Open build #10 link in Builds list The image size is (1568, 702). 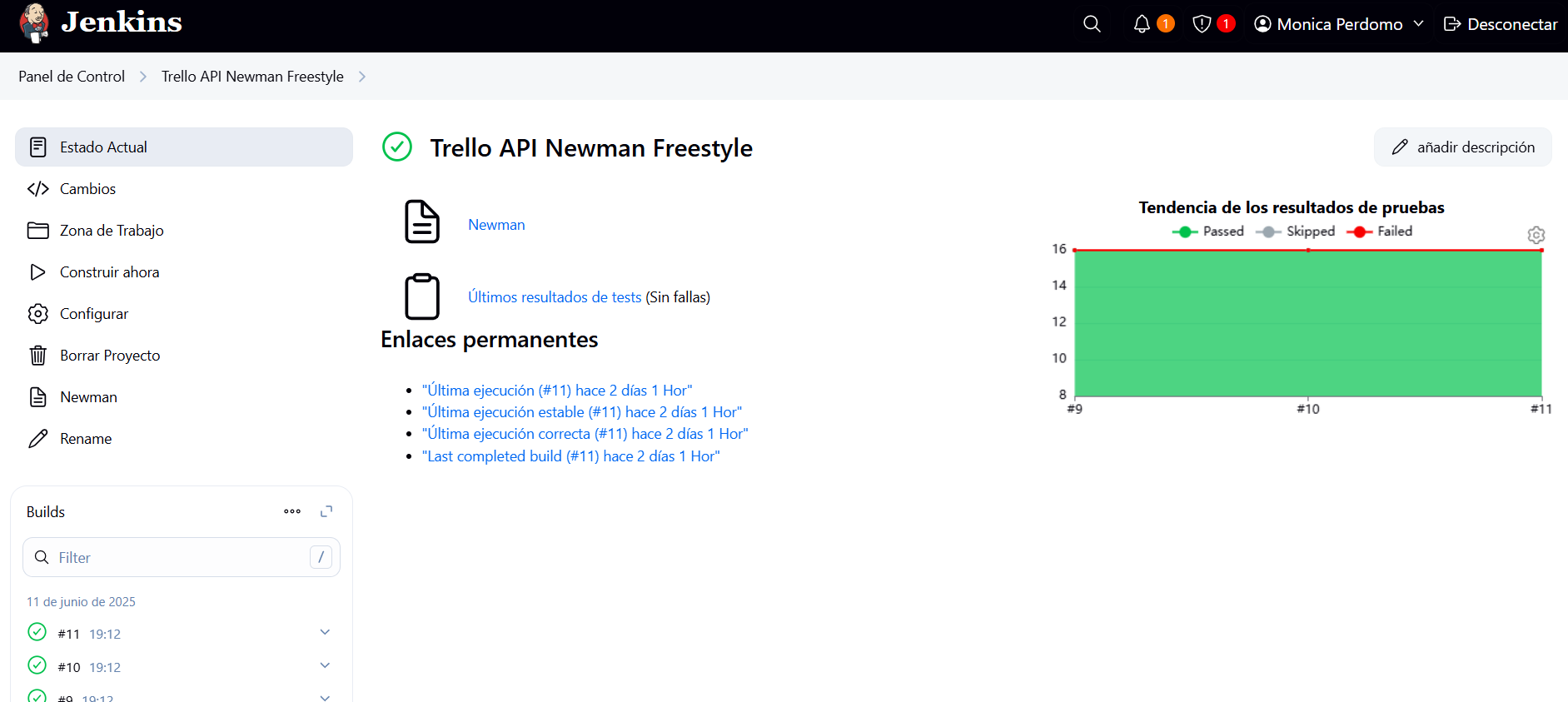point(69,668)
